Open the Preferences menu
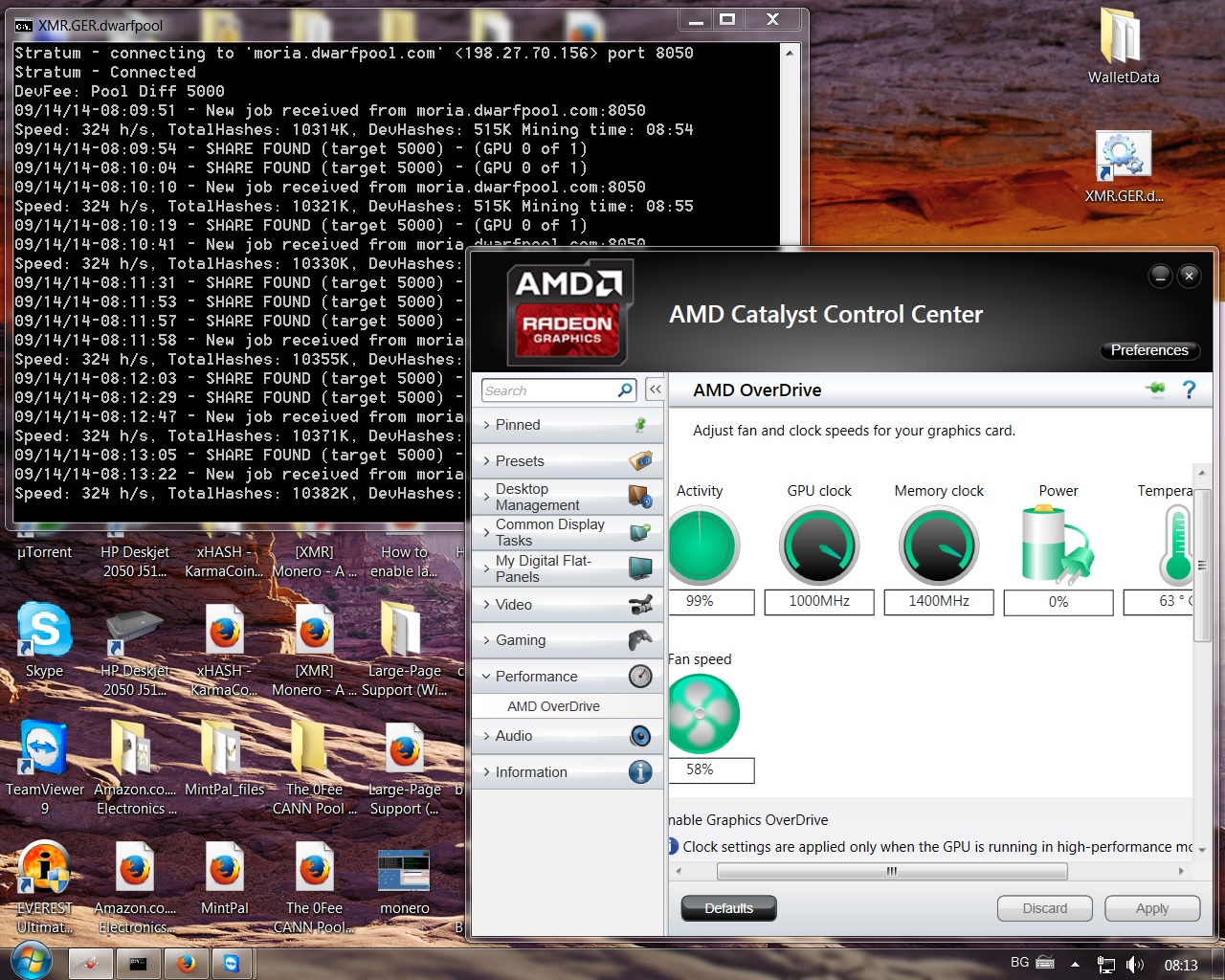The width and height of the screenshot is (1225, 980). tap(1149, 350)
